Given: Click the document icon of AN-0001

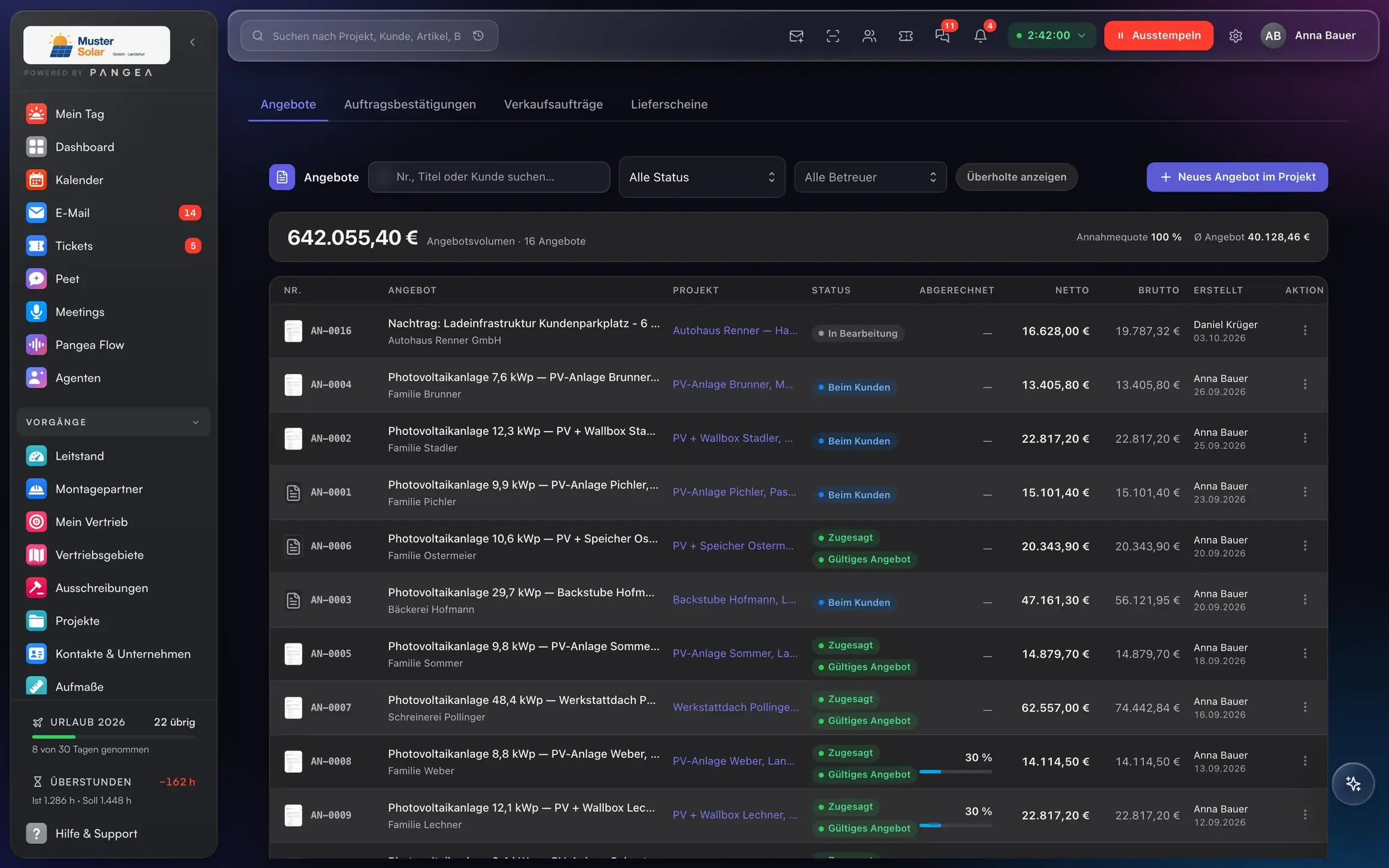Looking at the screenshot, I should pyautogui.click(x=293, y=493).
